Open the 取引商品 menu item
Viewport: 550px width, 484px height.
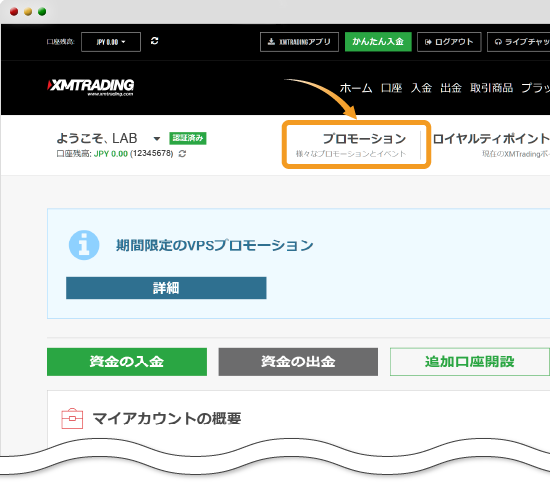491,88
